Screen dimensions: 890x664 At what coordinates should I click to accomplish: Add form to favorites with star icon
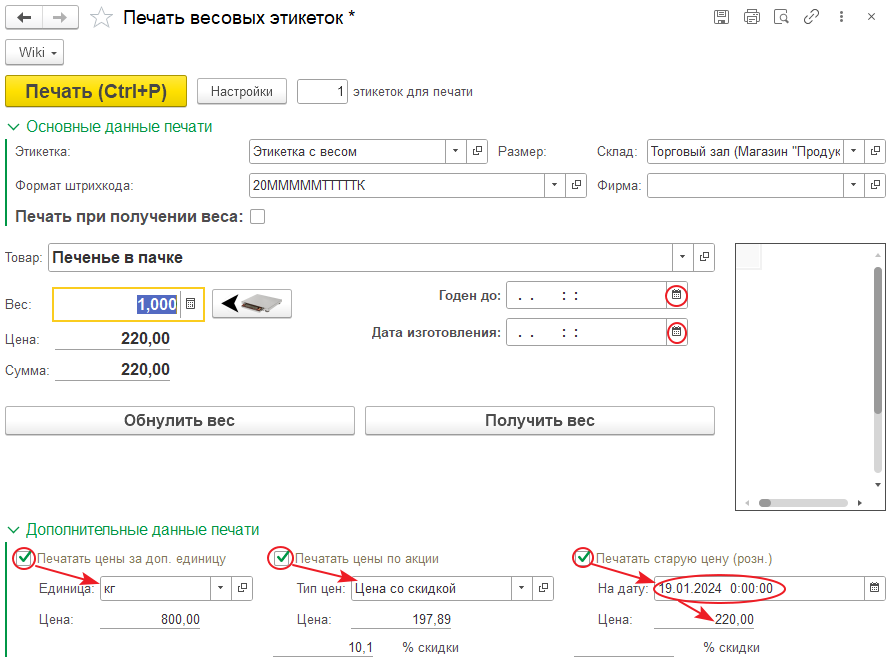click(x=101, y=17)
